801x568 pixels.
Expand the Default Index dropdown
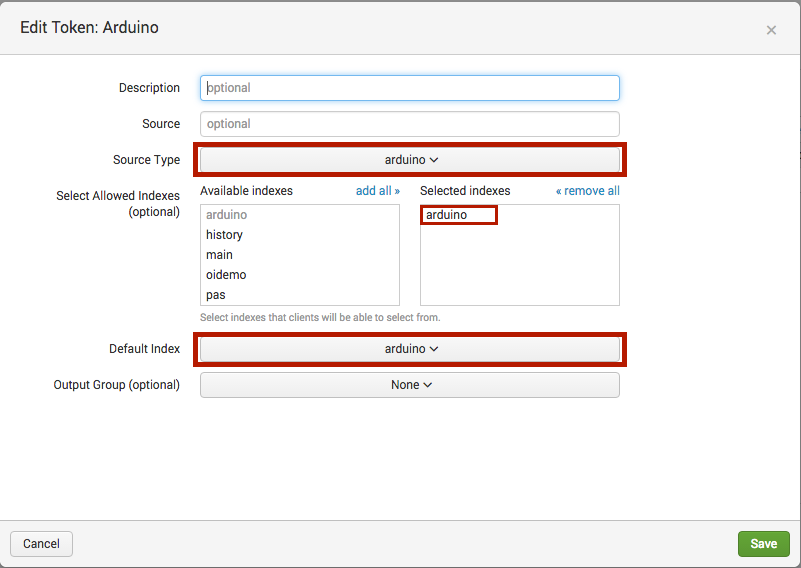[410, 349]
